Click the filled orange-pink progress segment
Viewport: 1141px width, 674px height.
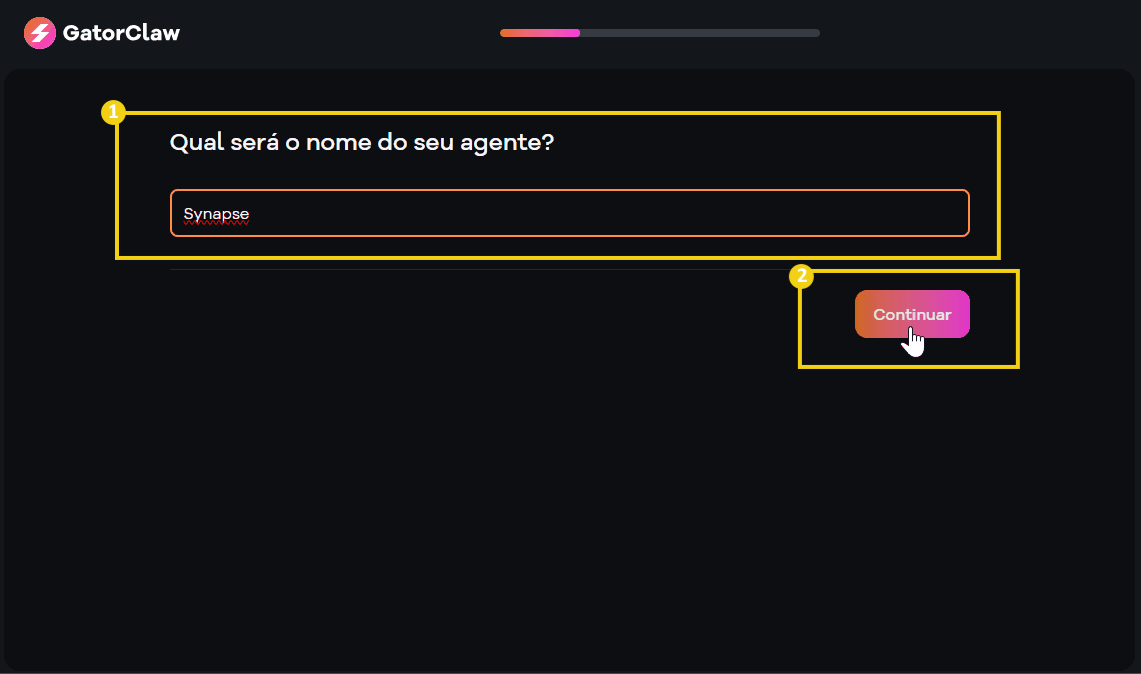(x=539, y=32)
